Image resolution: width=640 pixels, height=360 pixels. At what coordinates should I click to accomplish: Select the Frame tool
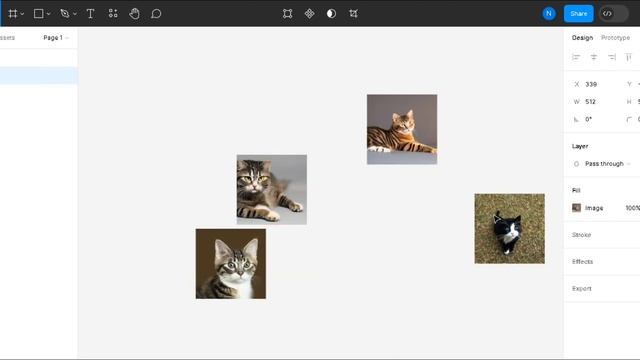click(13, 13)
